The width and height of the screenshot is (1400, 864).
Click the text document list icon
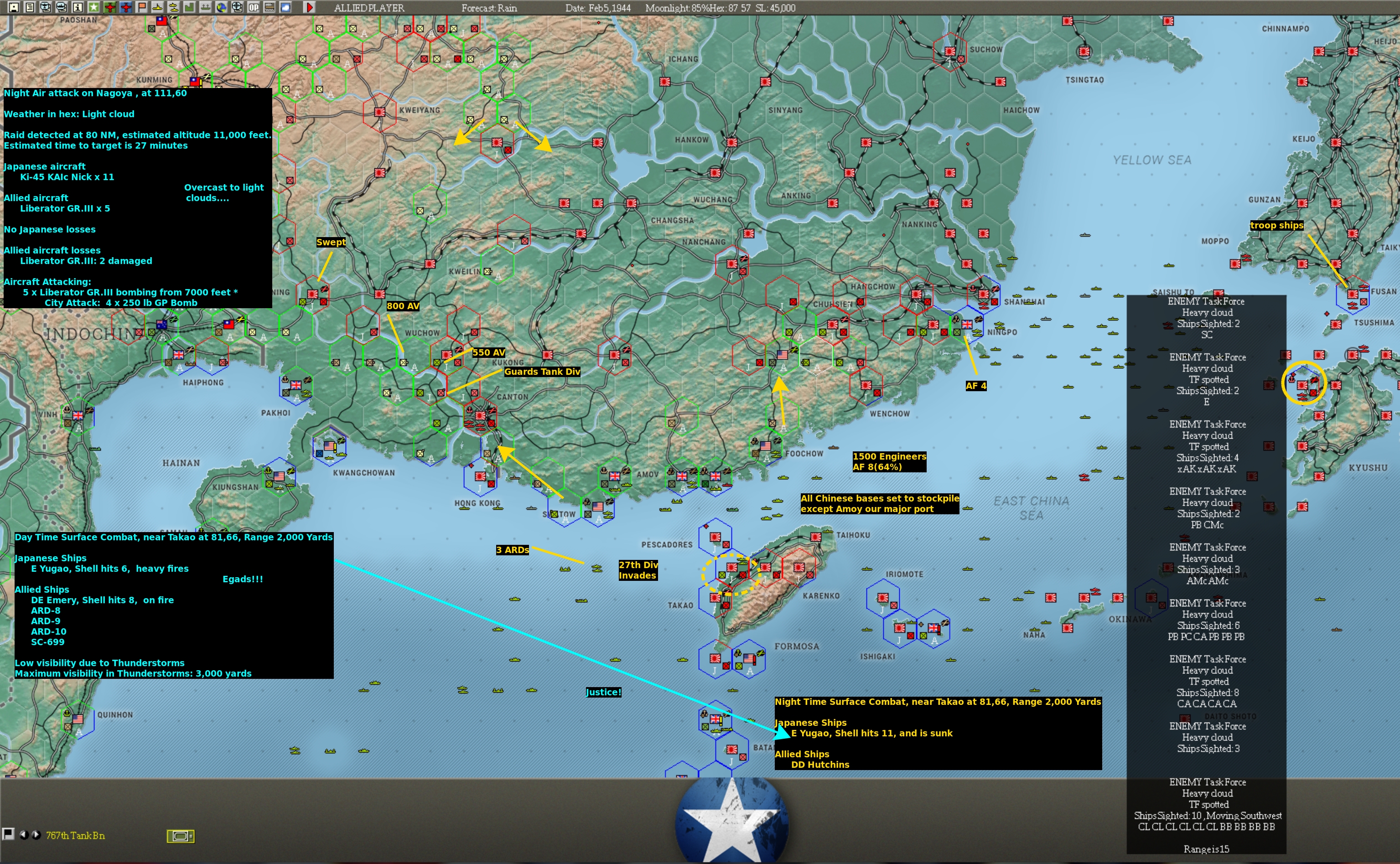point(30,7)
